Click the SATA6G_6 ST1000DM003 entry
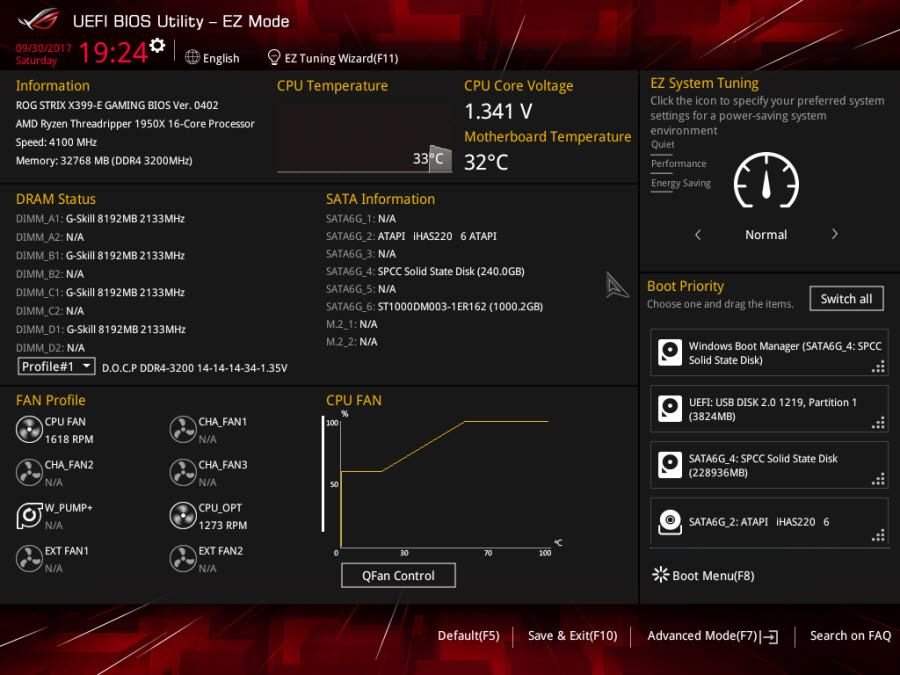The image size is (900, 675). click(435, 307)
